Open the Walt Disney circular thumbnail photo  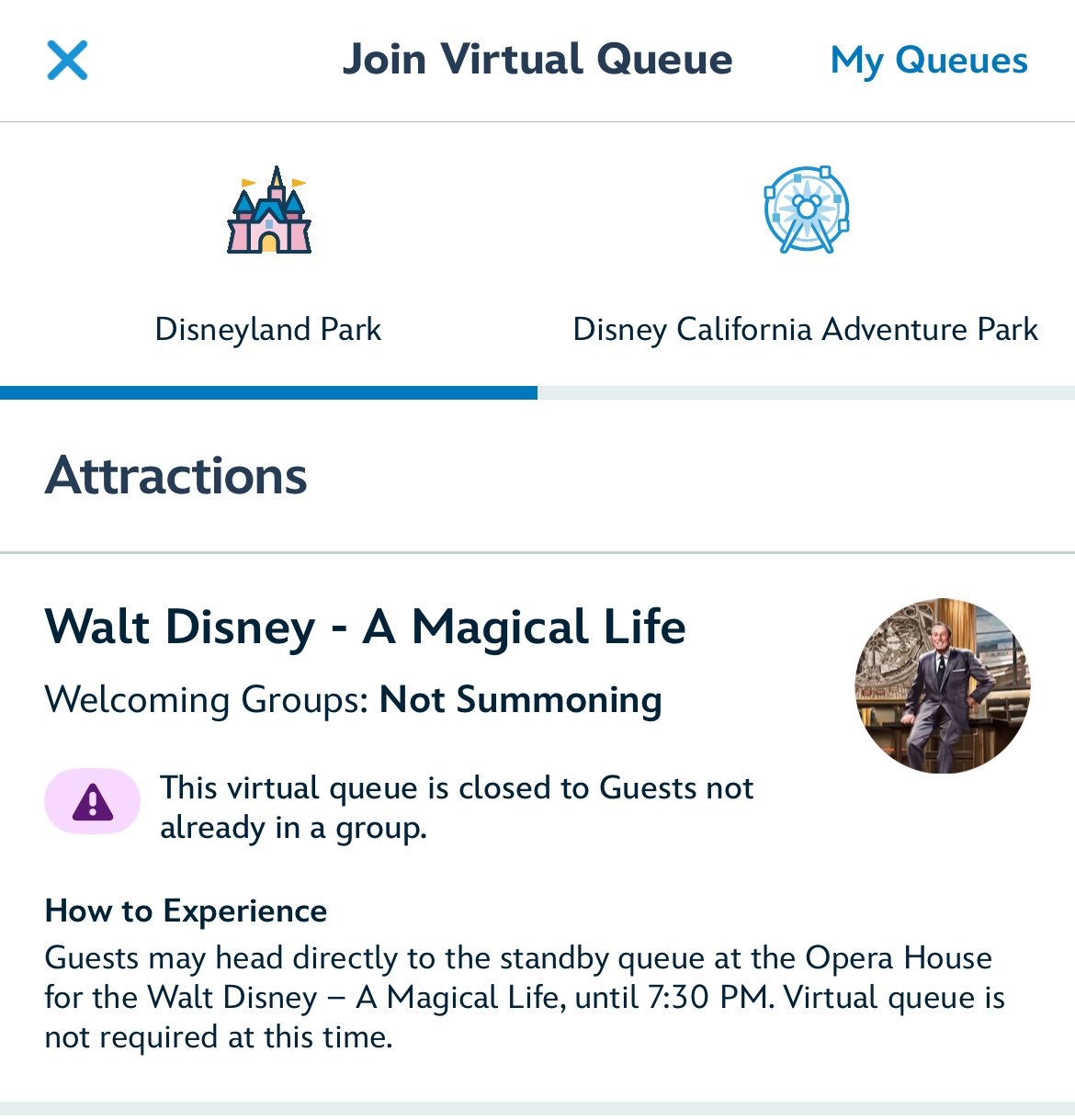942,685
